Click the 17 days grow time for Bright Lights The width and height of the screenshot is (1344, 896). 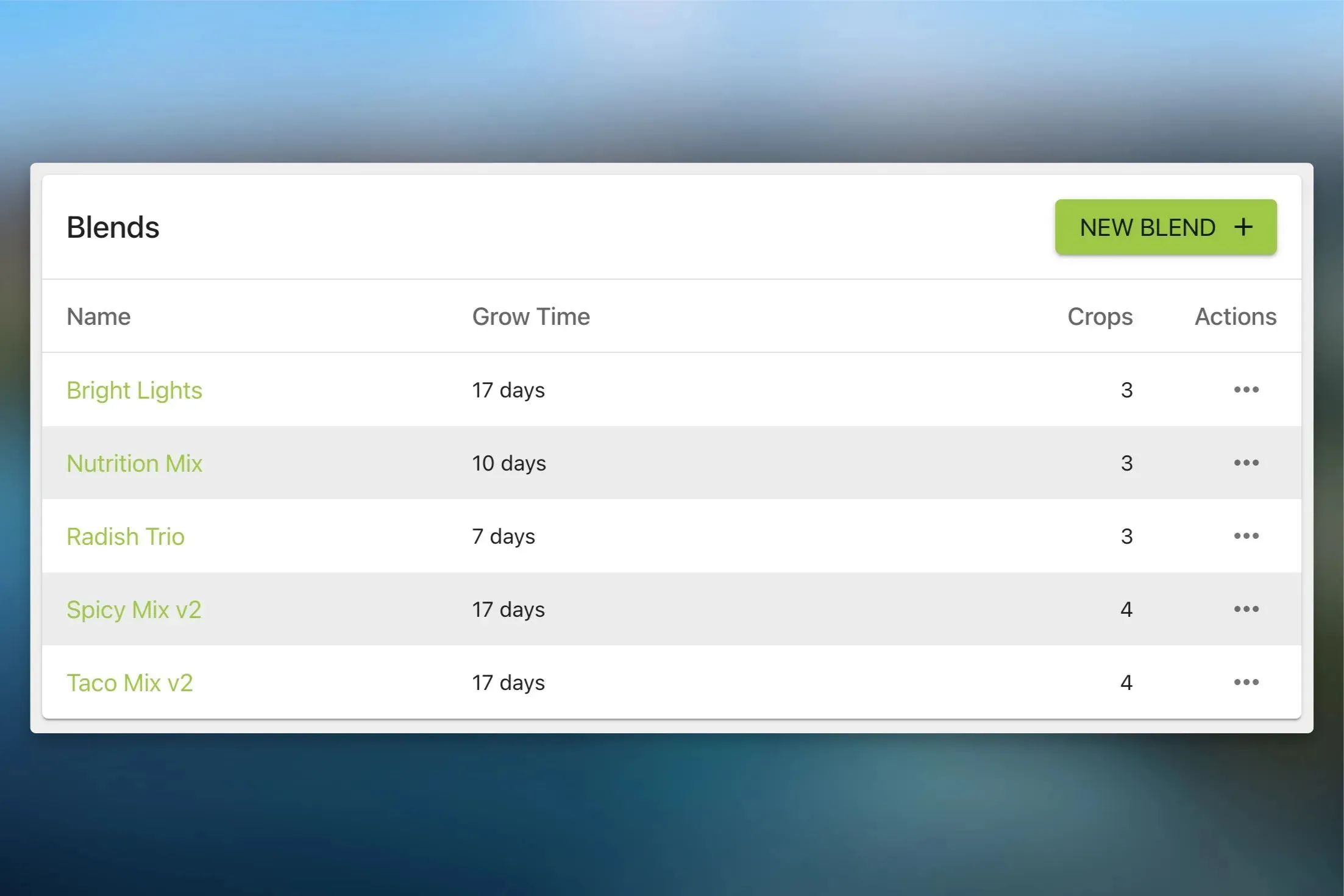pos(508,389)
